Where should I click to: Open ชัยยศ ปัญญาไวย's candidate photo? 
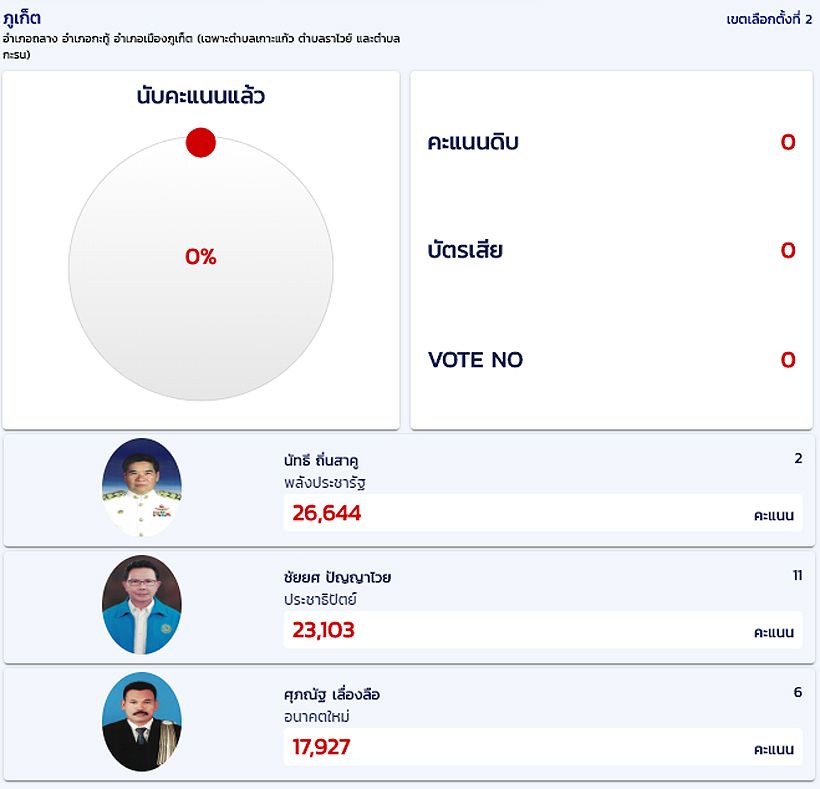[141, 604]
